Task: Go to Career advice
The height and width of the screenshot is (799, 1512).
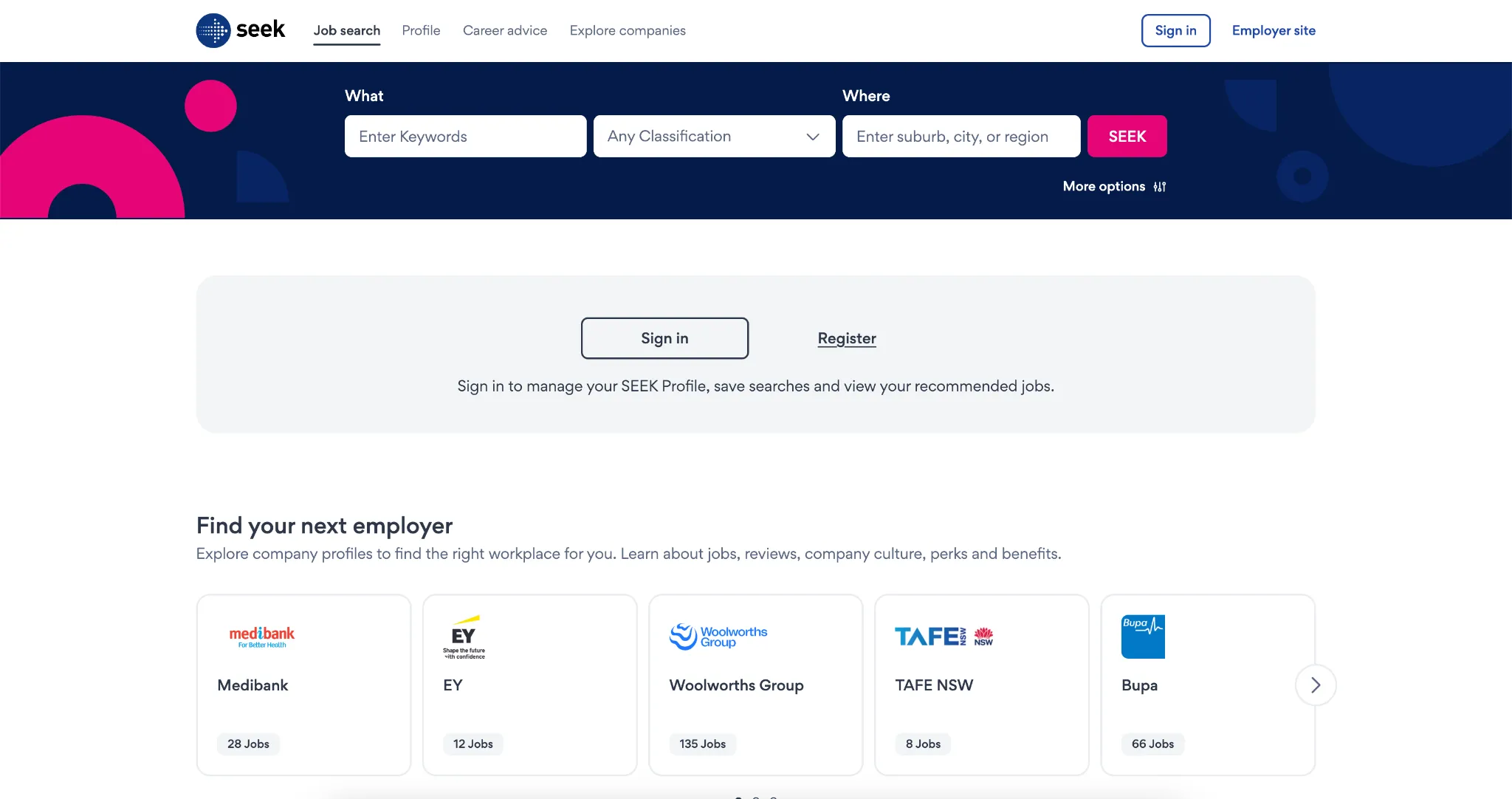Action: [x=505, y=30]
